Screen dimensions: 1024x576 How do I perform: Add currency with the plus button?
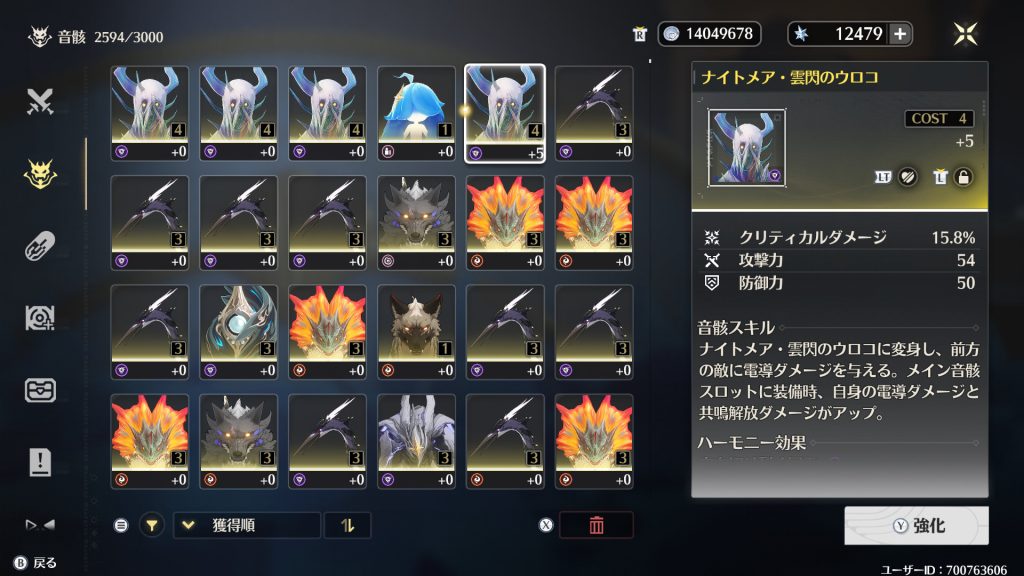click(900, 34)
